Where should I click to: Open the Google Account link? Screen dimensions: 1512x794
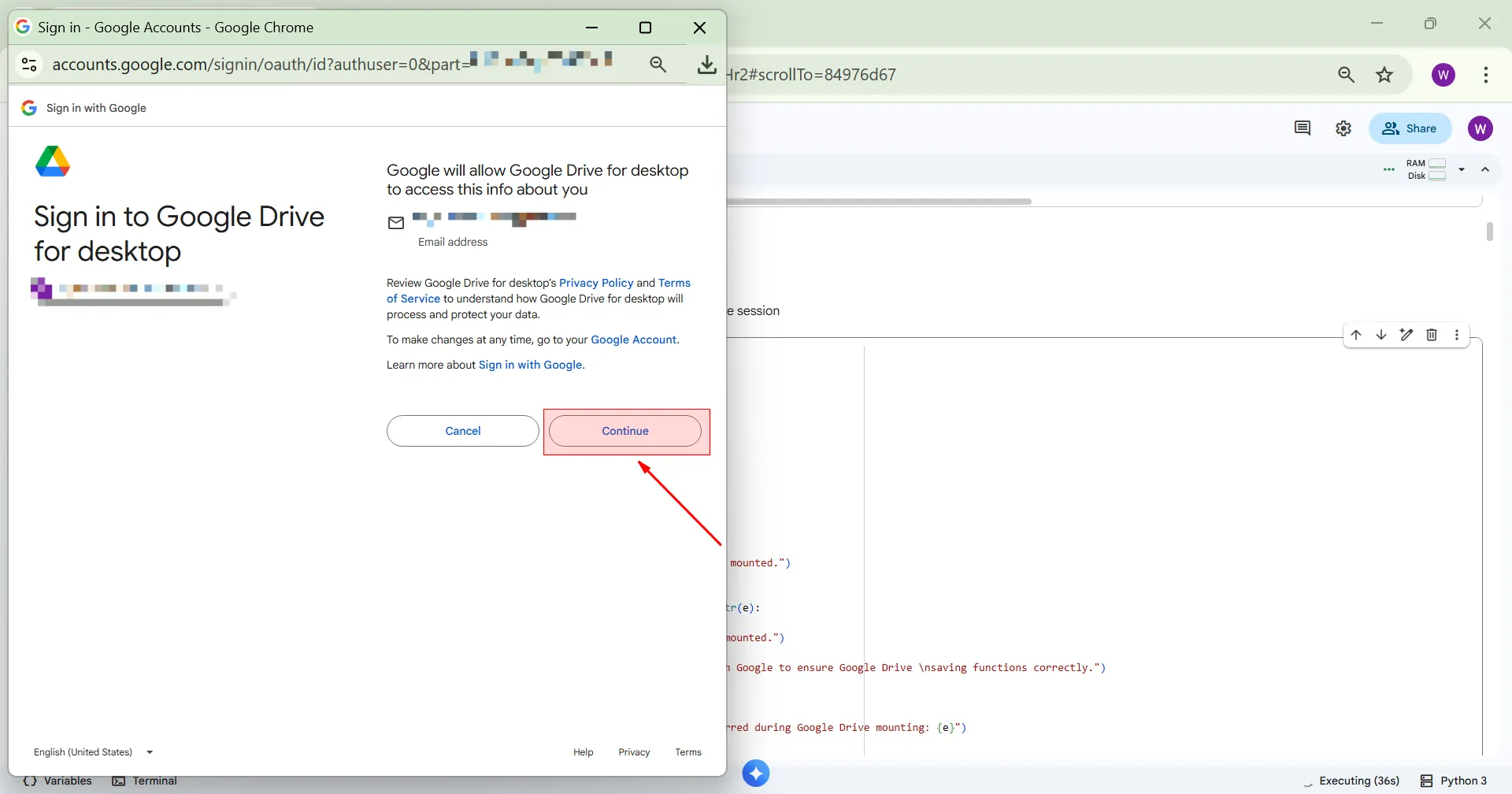coord(634,339)
